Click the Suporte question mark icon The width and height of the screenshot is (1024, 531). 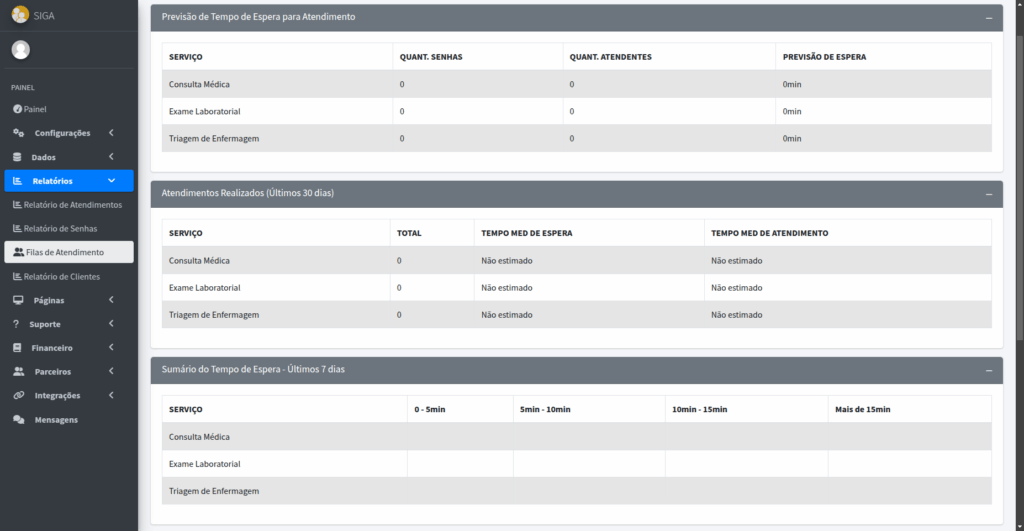[x=16, y=324]
